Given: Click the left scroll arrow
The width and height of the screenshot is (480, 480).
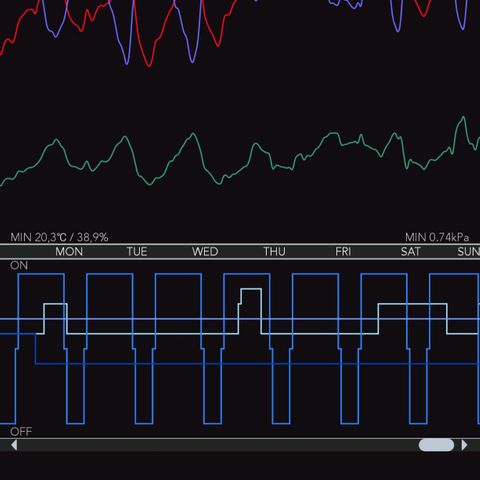Looking at the screenshot, I should coord(14,445).
